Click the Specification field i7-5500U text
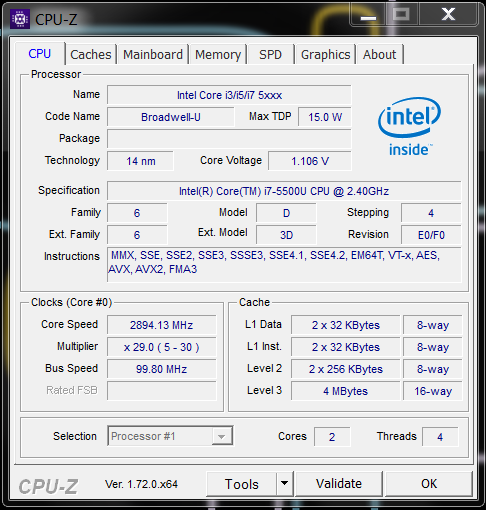This screenshot has width=486, height=510. click(284, 191)
